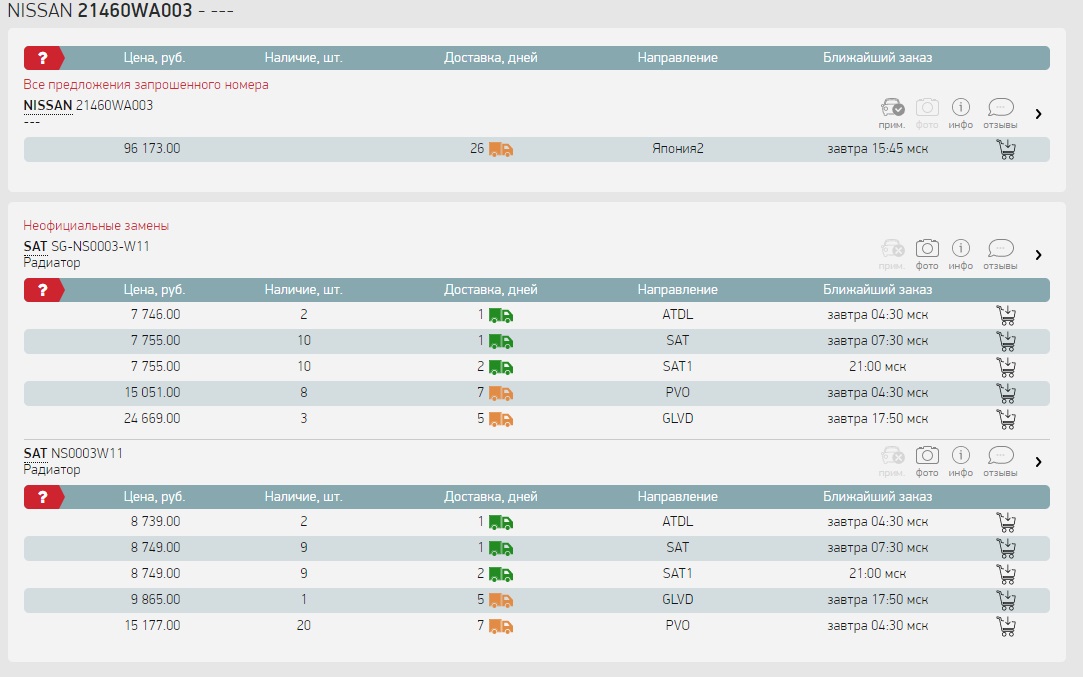Image resolution: width=1083 pixels, height=677 pixels.
Task: Show reviews (отзывы) for SAT NS0003W11
Action: click(1000, 461)
